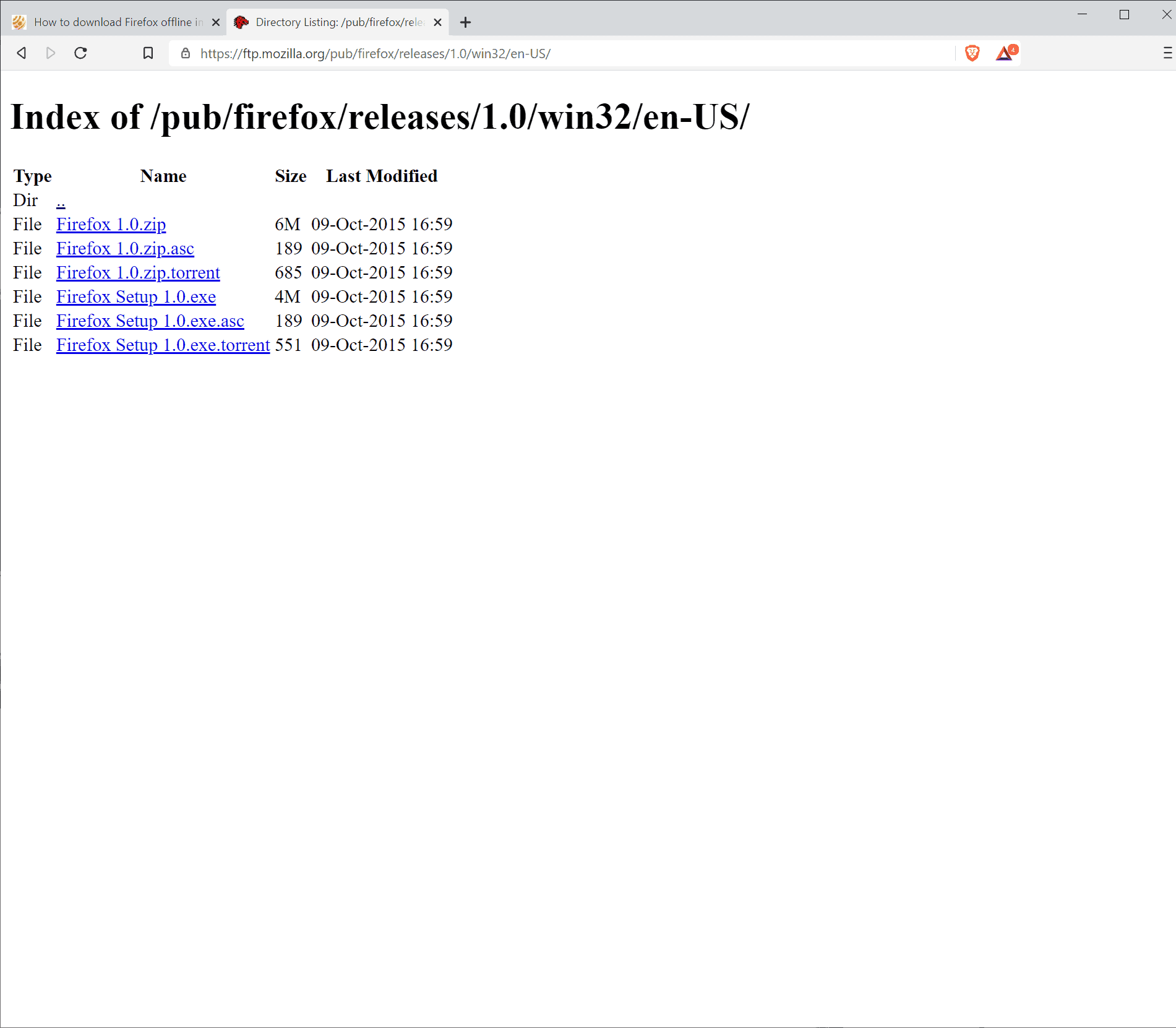The image size is (1176, 1028).
Task: Open a new tab with plus icon
Action: [x=465, y=22]
